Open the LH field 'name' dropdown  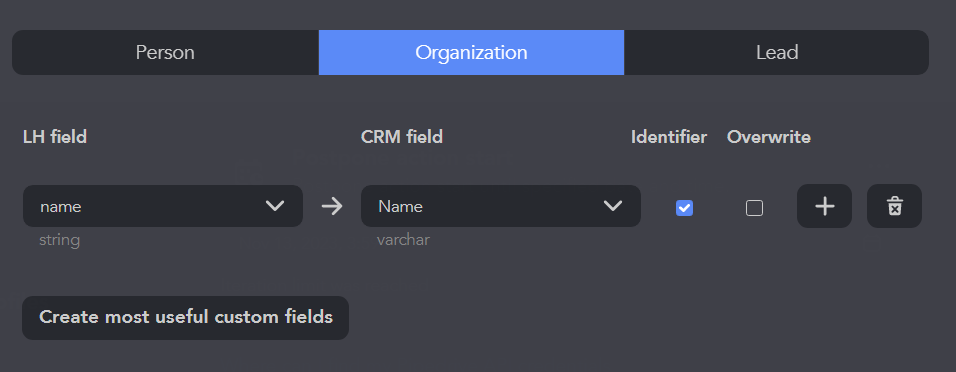[x=163, y=206]
